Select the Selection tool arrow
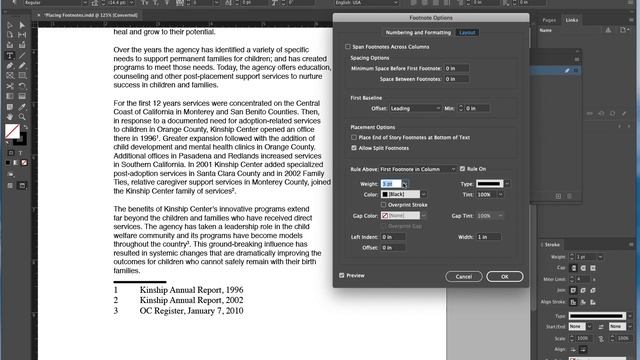The image size is (640, 360). 10,25
